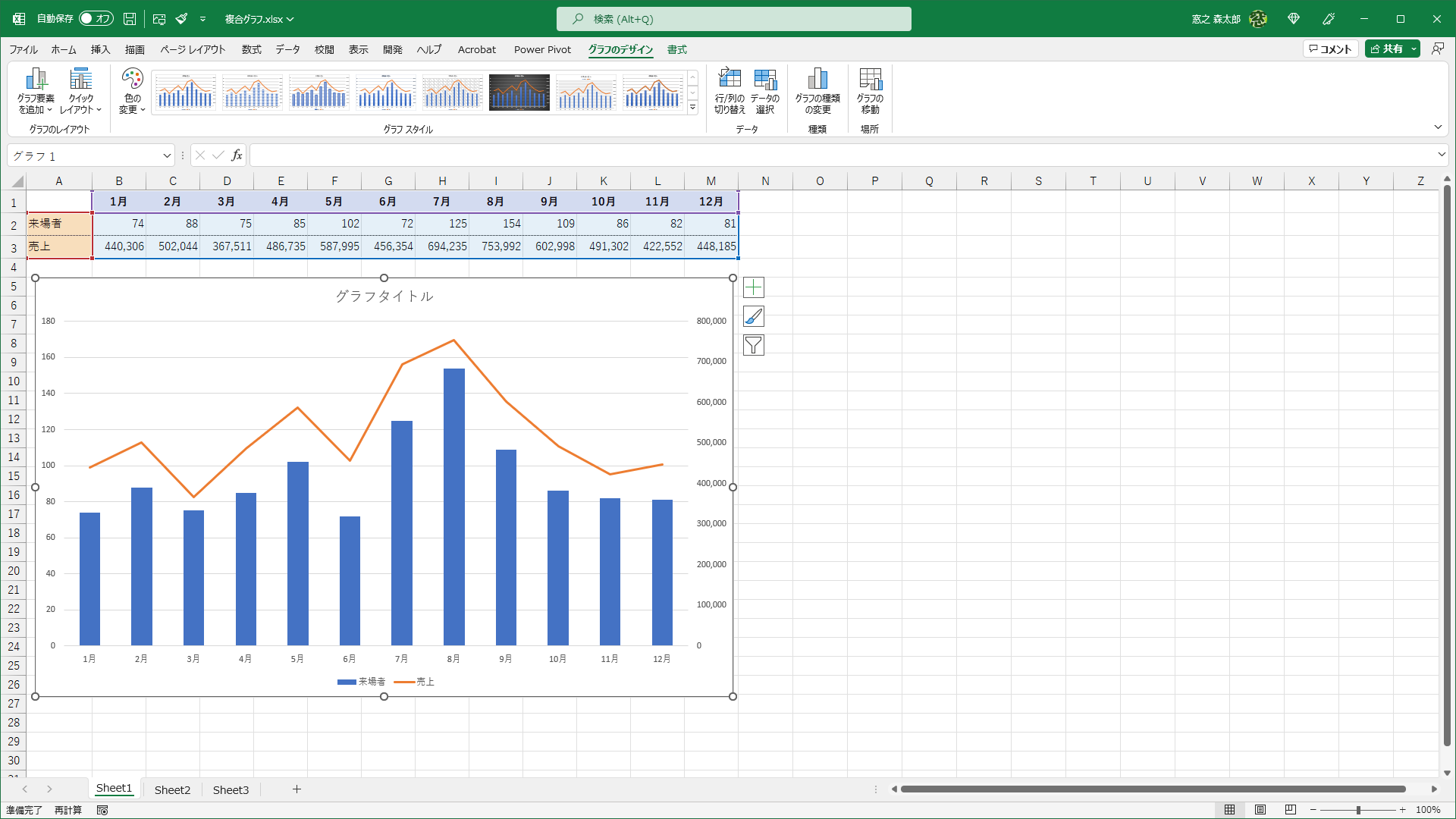Image resolution: width=1456 pixels, height=819 pixels.
Task: Open the Change Colors dropdown
Action: [132, 91]
